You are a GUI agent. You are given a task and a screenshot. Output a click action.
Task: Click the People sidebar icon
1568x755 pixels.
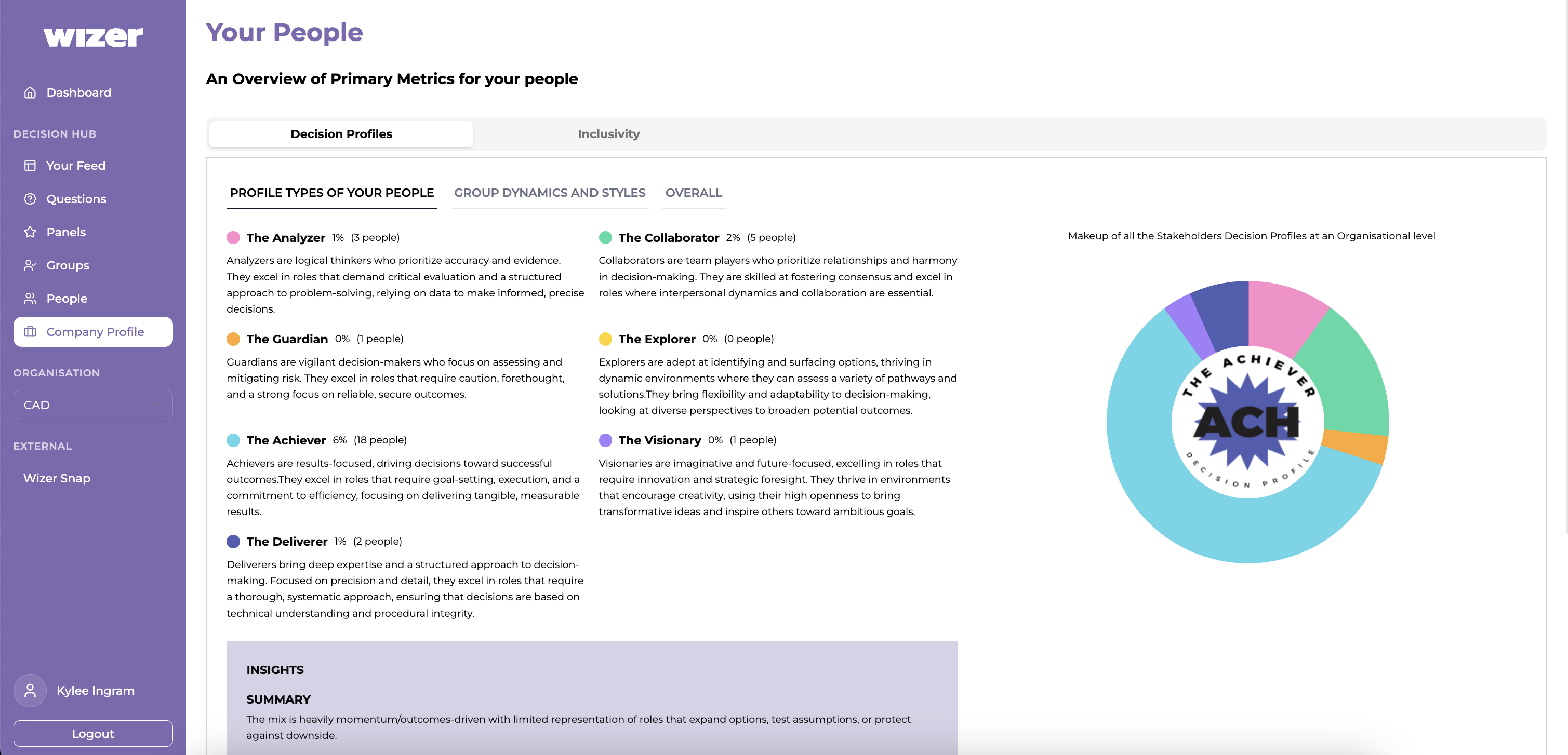(x=30, y=299)
